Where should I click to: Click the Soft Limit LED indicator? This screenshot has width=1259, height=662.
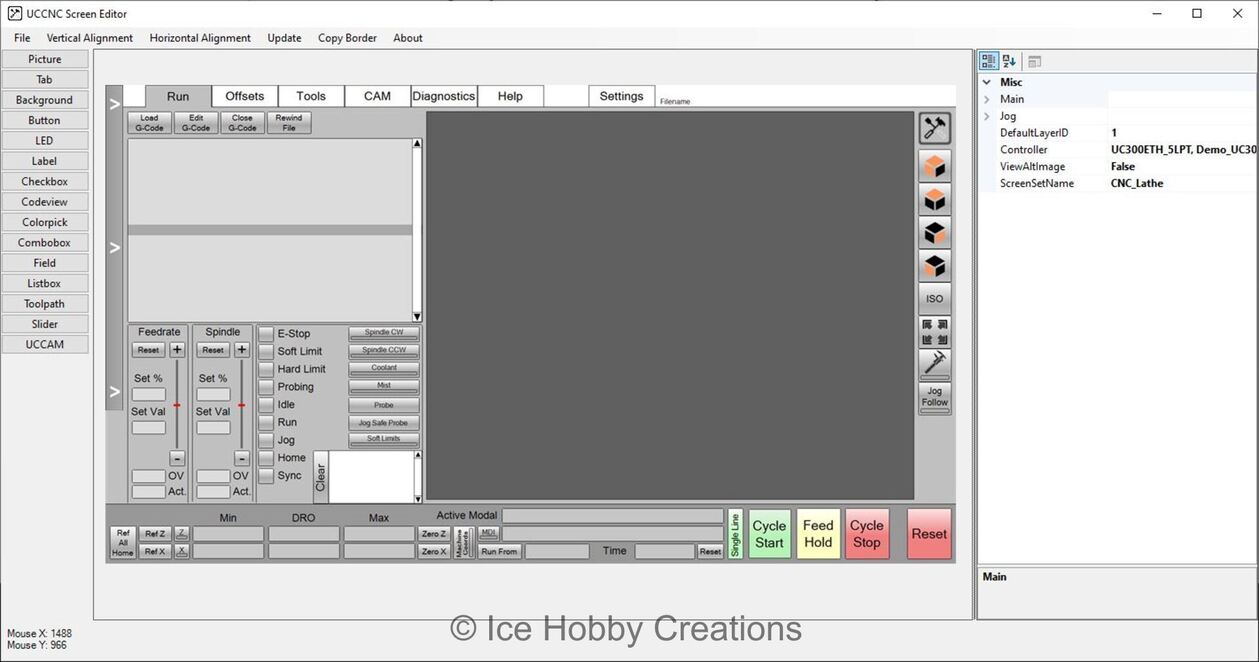pyautogui.click(x=266, y=352)
